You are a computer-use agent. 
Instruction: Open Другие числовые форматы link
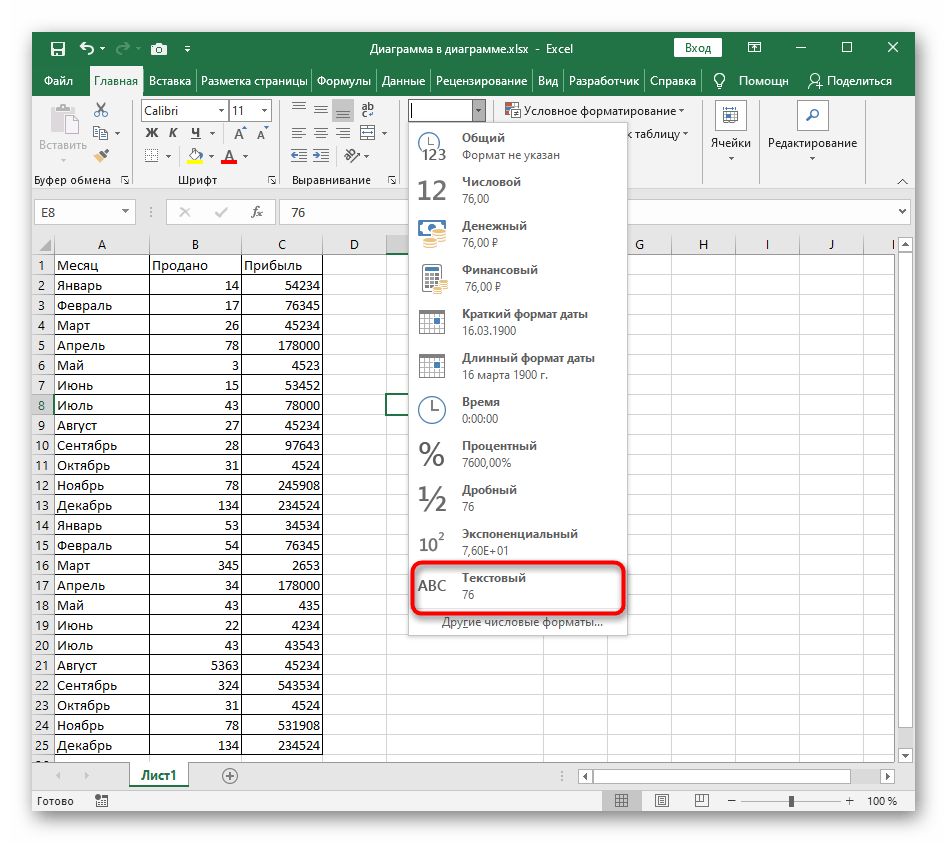tap(522, 622)
